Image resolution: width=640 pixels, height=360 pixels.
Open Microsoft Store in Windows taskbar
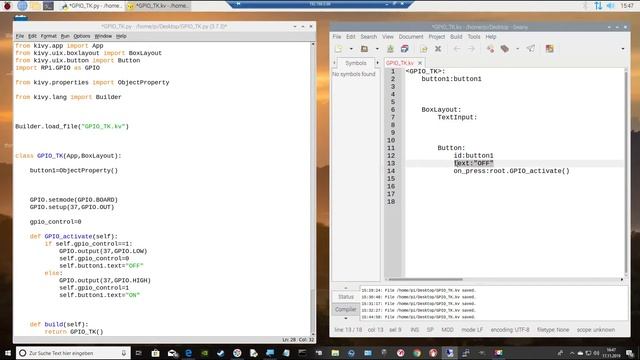pyautogui.click(x=156, y=353)
